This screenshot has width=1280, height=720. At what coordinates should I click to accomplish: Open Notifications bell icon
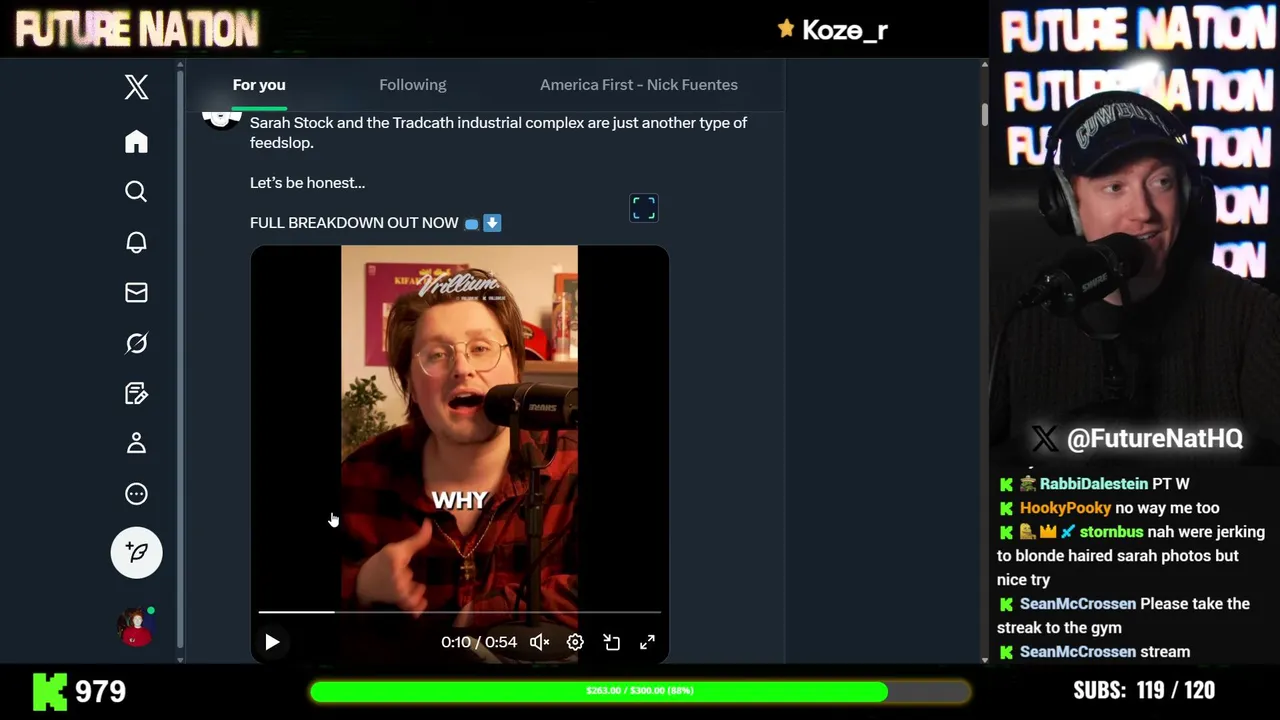pyautogui.click(x=137, y=242)
